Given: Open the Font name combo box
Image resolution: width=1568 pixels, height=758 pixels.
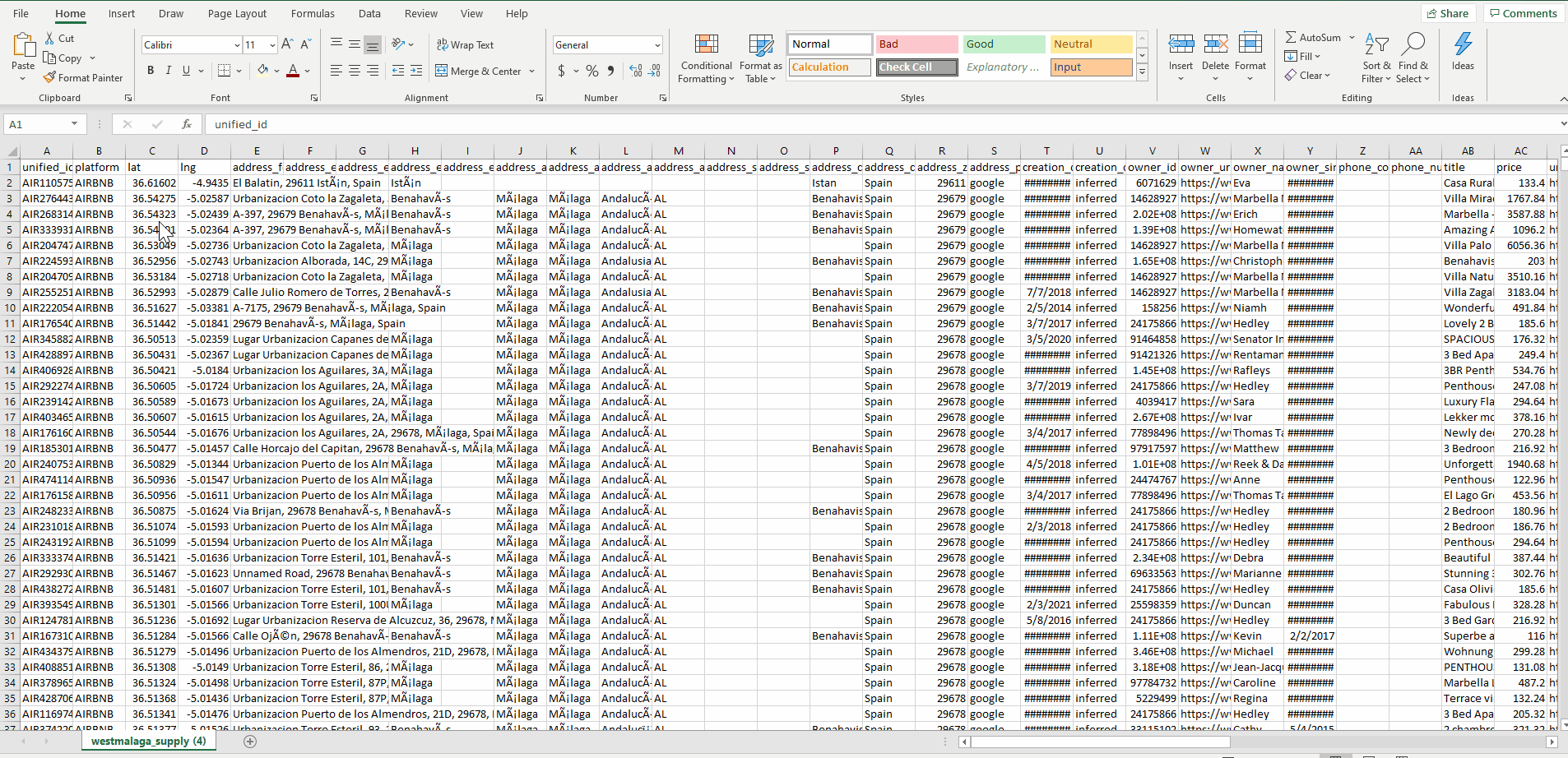Looking at the screenshot, I should pyautogui.click(x=192, y=45).
